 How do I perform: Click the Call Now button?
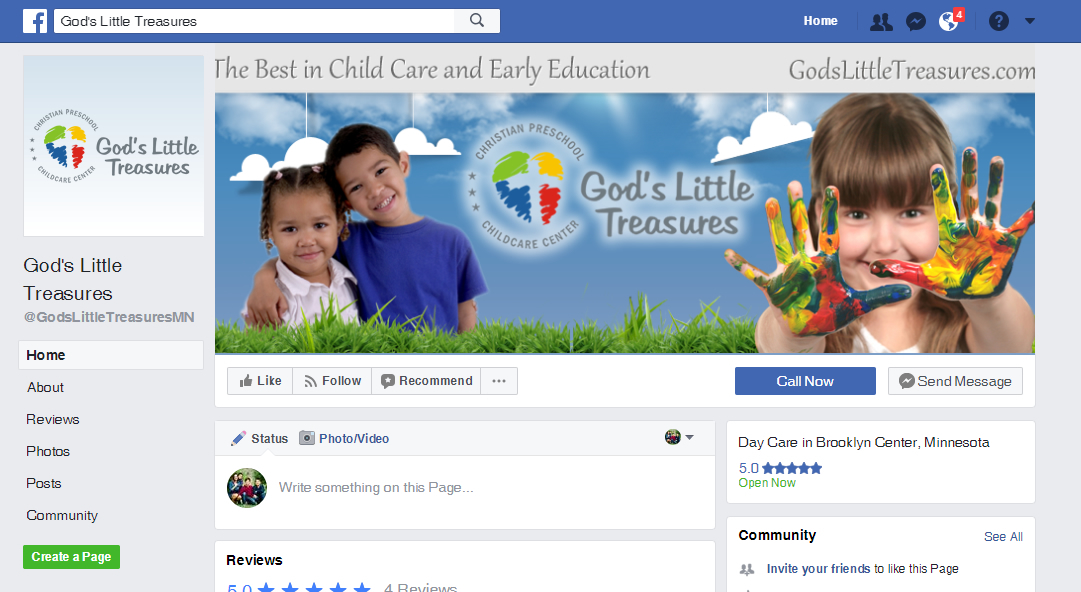tap(805, 381)
